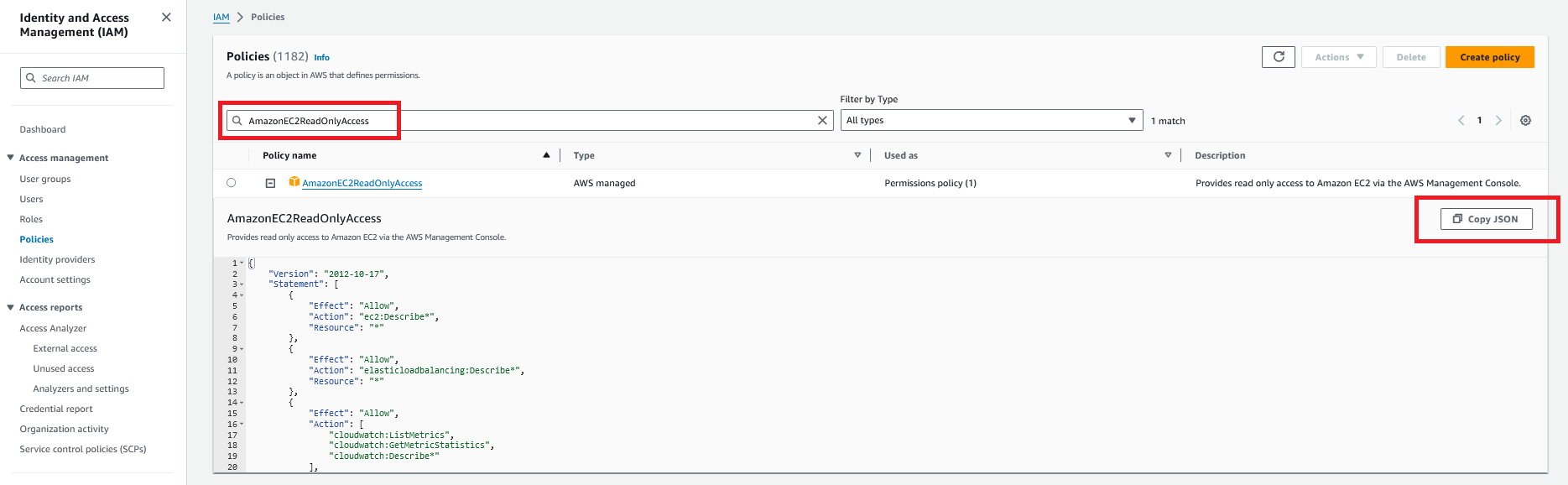
Task: Fold the Action array at line 16
Action: point(242,425)
